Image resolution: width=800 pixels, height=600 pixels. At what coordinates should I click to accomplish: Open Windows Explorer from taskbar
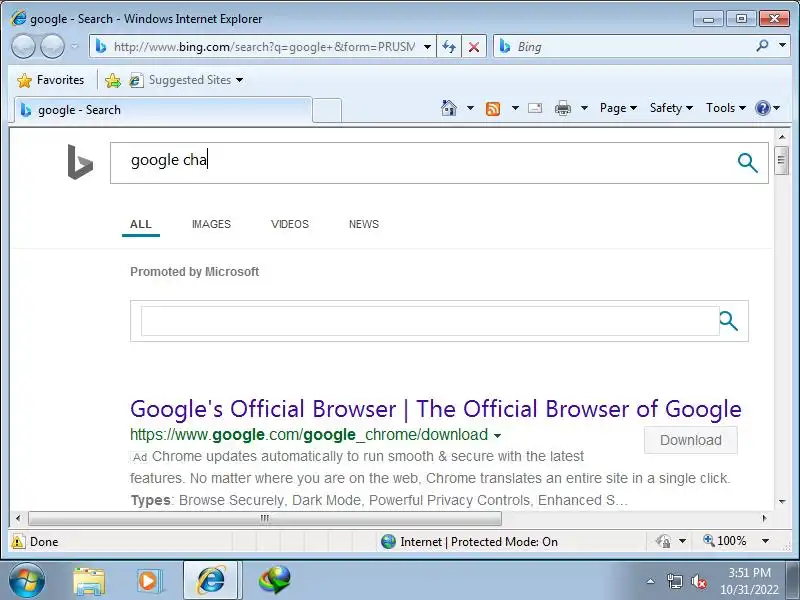coord(89,581)
